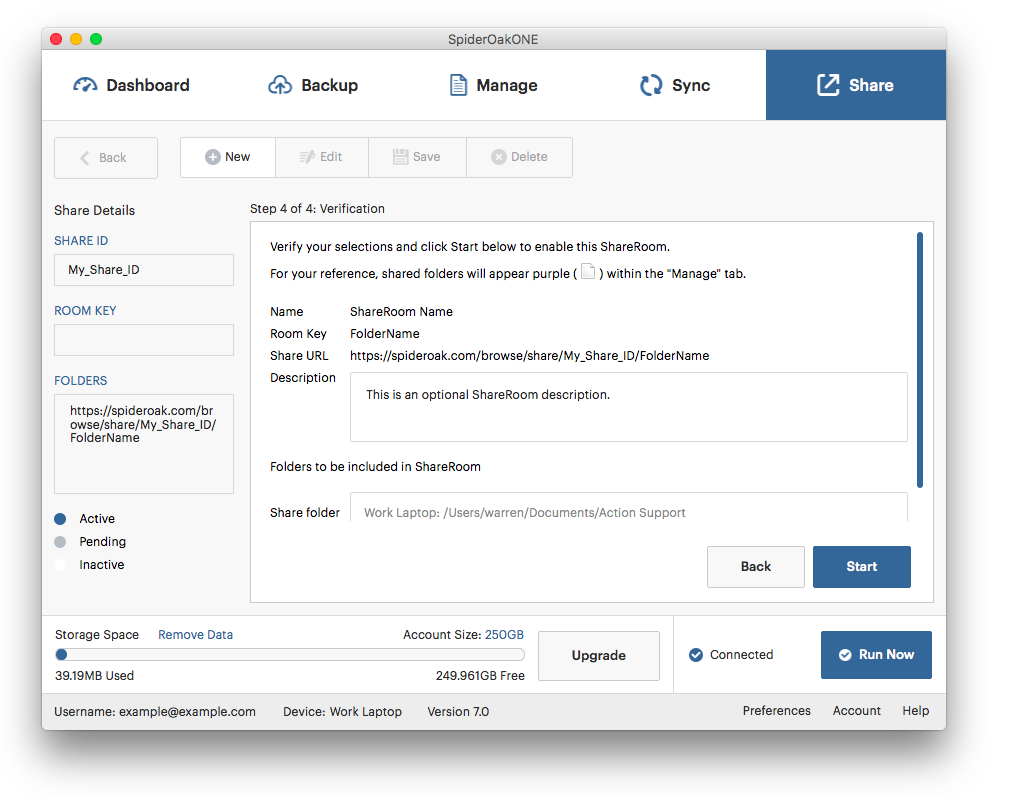The image size is (1011, 798).
Task: Click the empty Room Key field
Action: coord(144,340)
